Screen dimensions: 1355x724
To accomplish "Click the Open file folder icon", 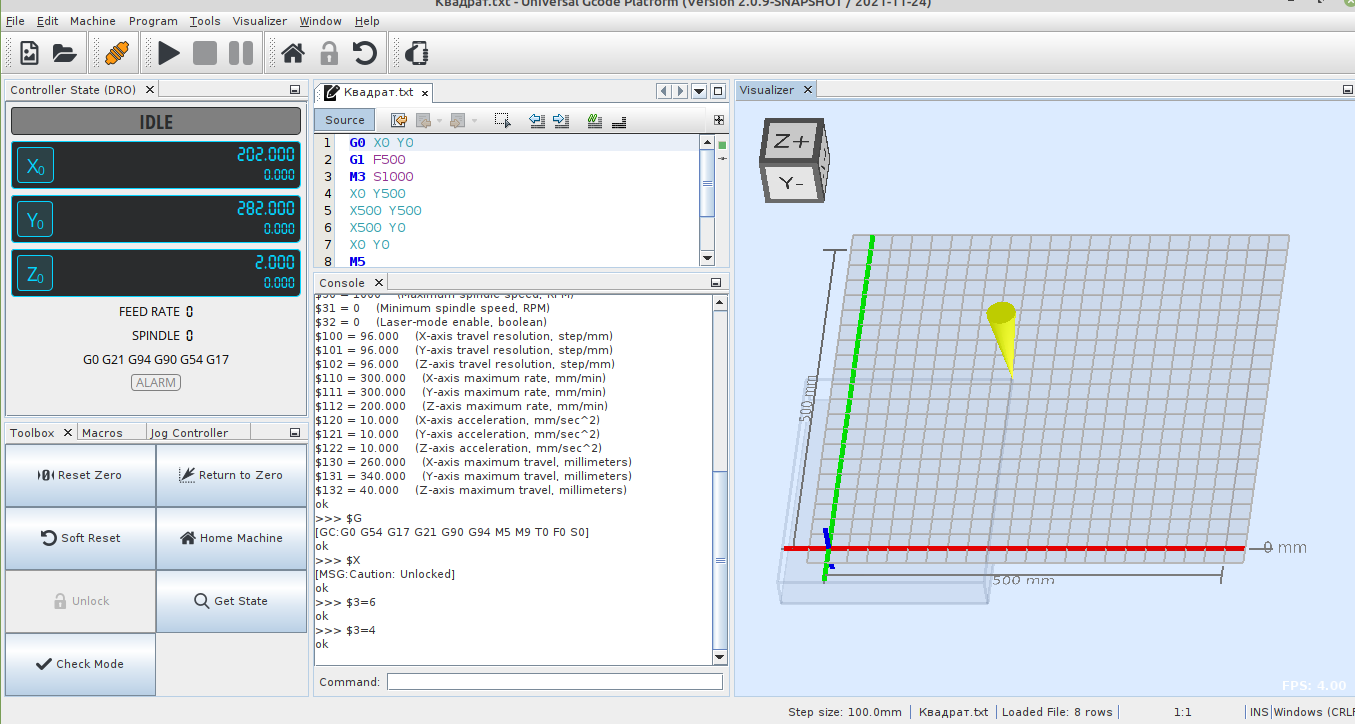I will pos(64,53).
